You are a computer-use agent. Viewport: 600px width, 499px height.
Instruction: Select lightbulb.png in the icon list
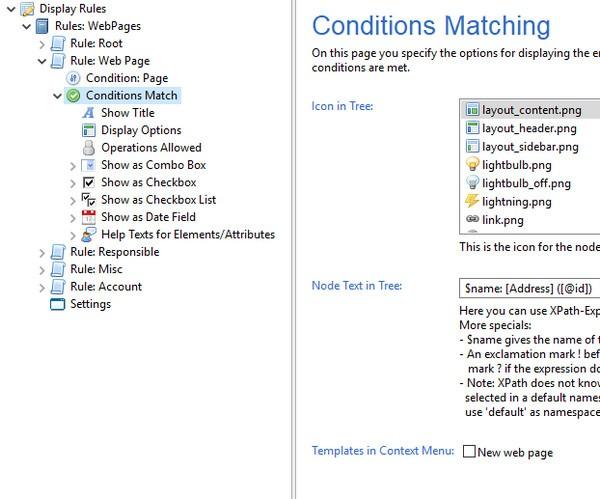tap(516, 165)
